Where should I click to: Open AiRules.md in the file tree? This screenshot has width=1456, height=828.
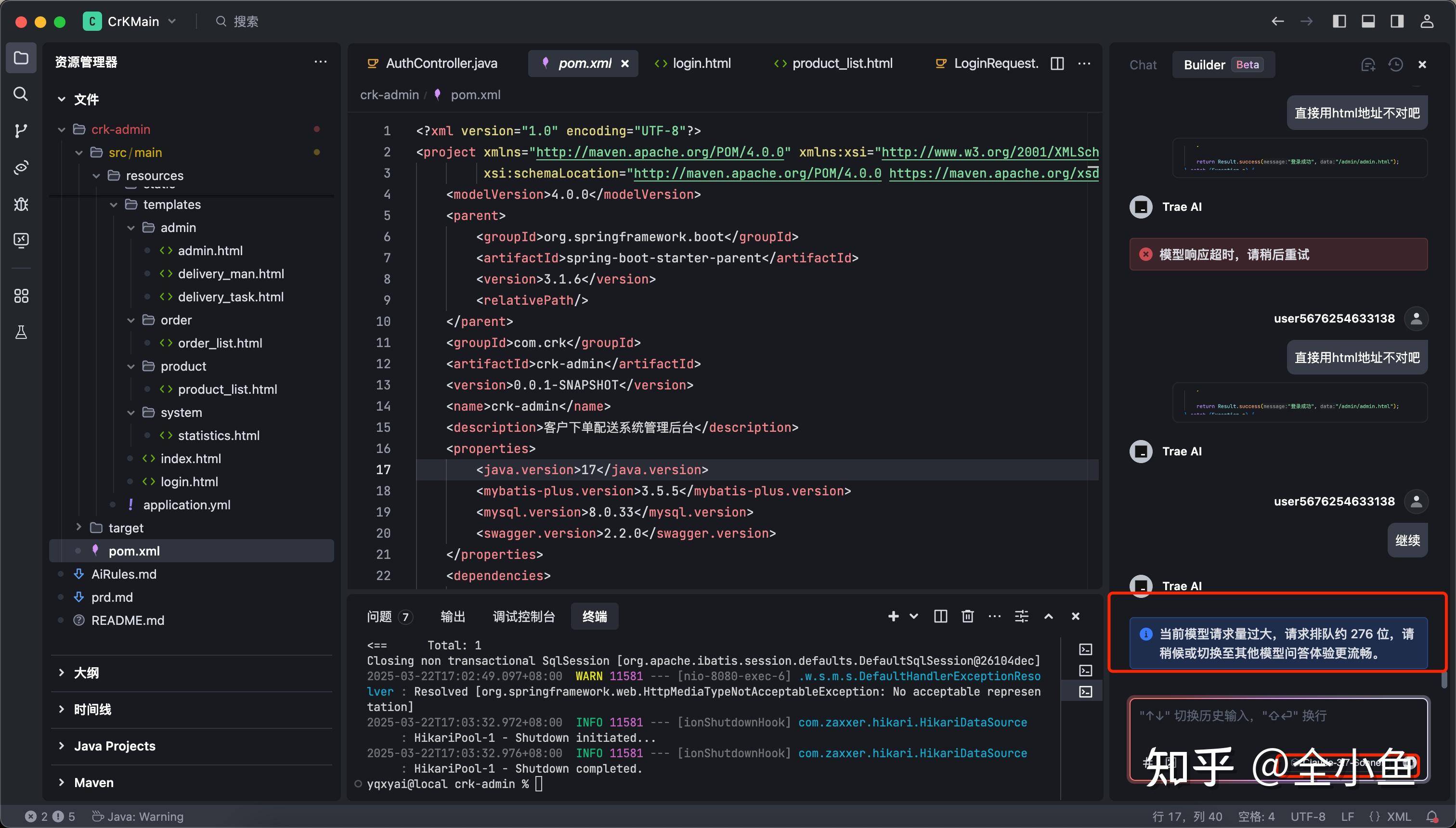(x=123, y=574)
